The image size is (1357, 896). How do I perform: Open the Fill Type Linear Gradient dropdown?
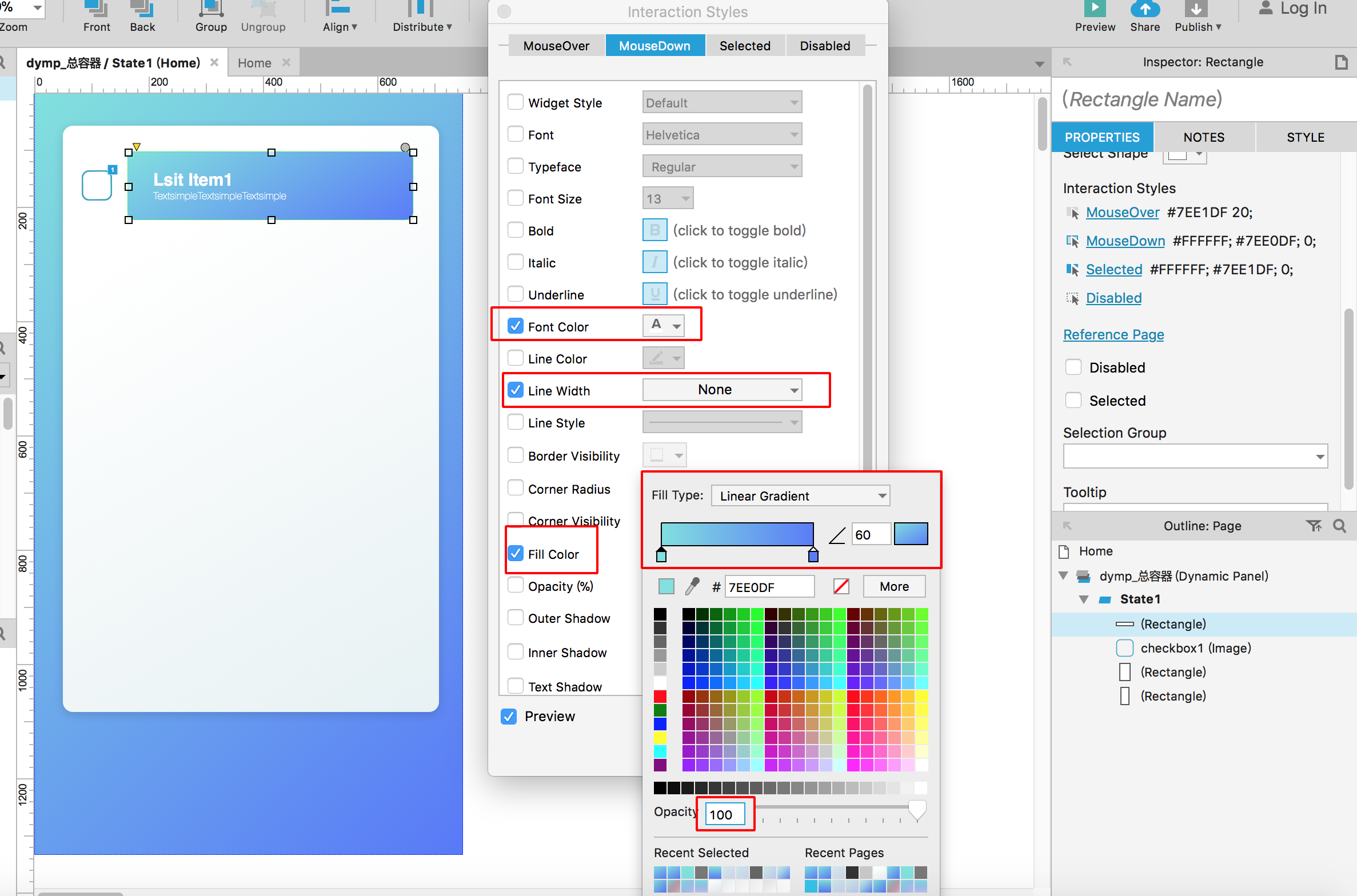(x=800, y=495)
